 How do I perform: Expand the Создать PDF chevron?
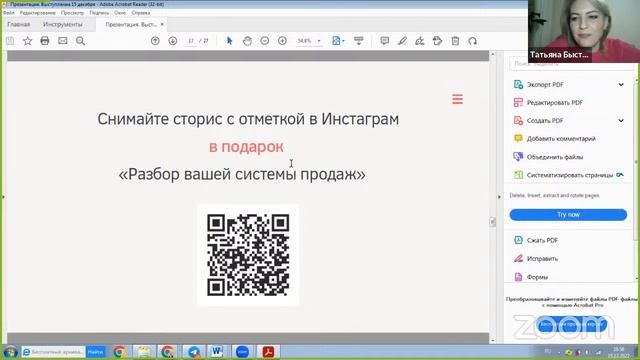point(621,120)
